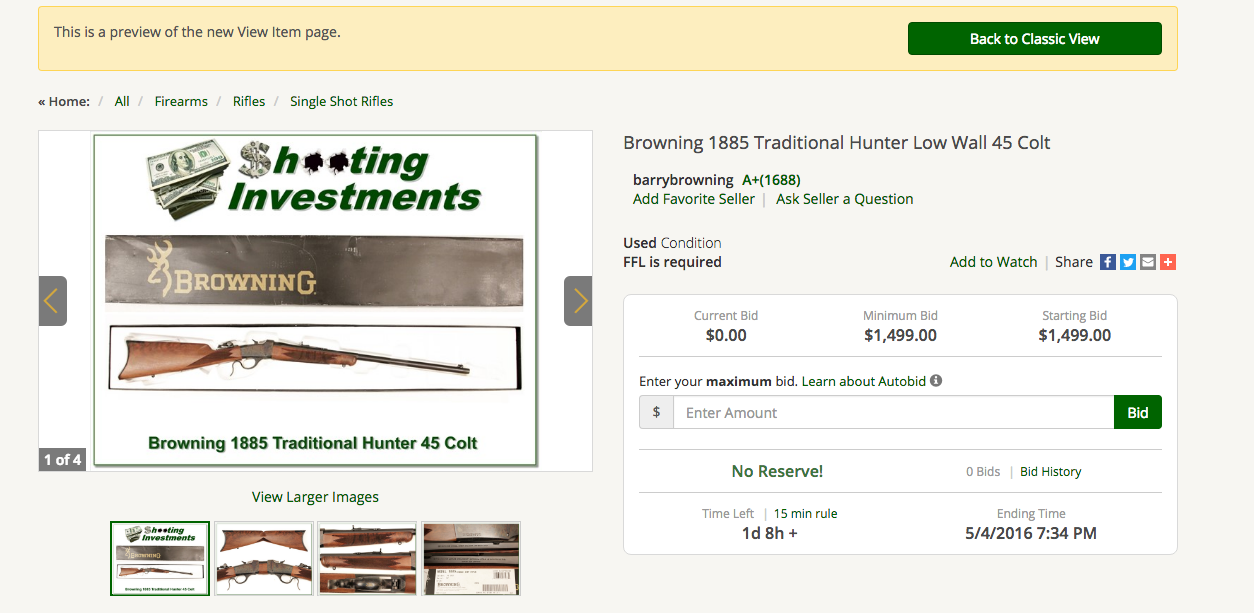Open the Firearms breadcrumb link
The width and height of the screenshot is (1254, 613).
(181, 101)
